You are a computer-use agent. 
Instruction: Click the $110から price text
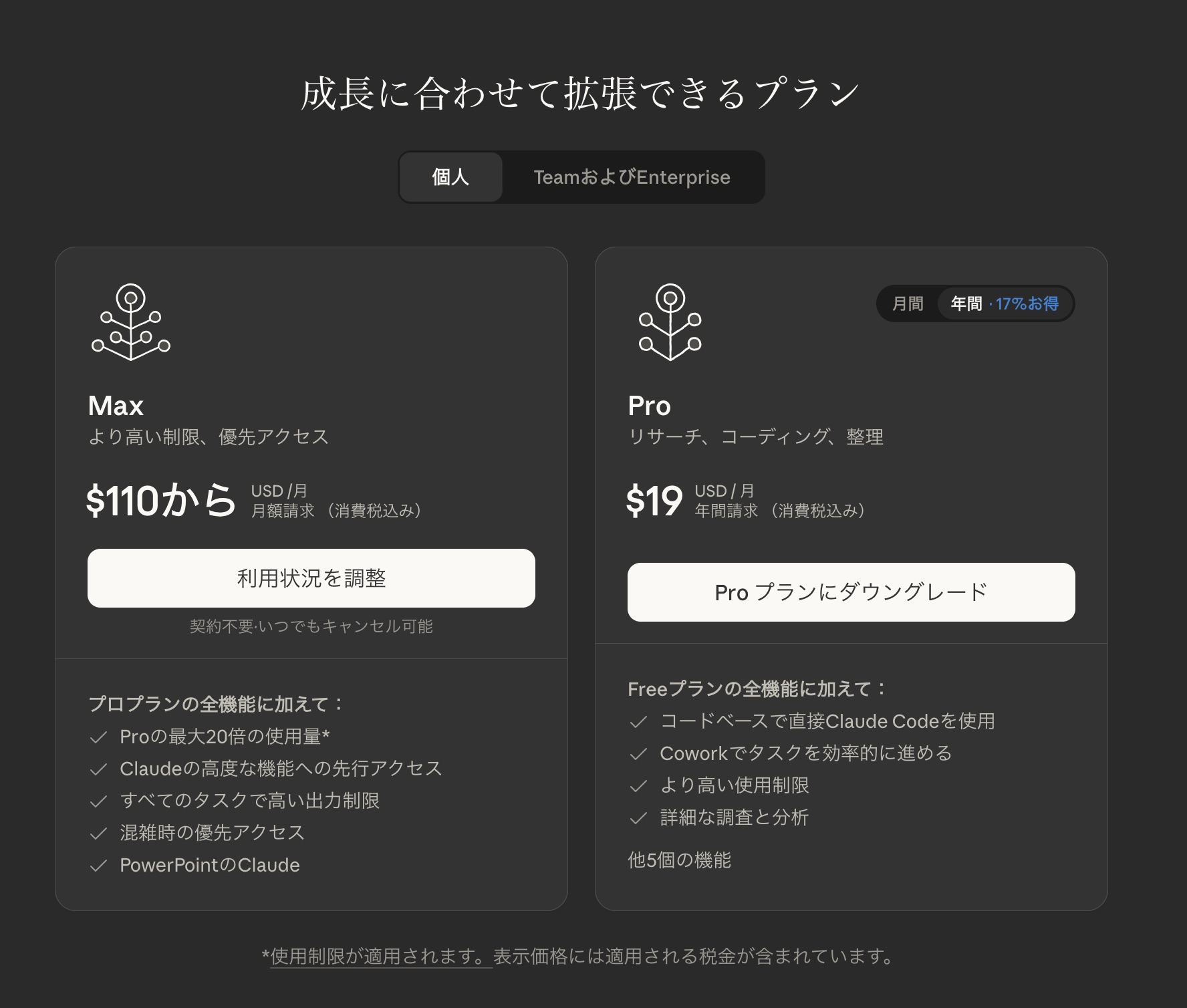(x=161, y=501)
